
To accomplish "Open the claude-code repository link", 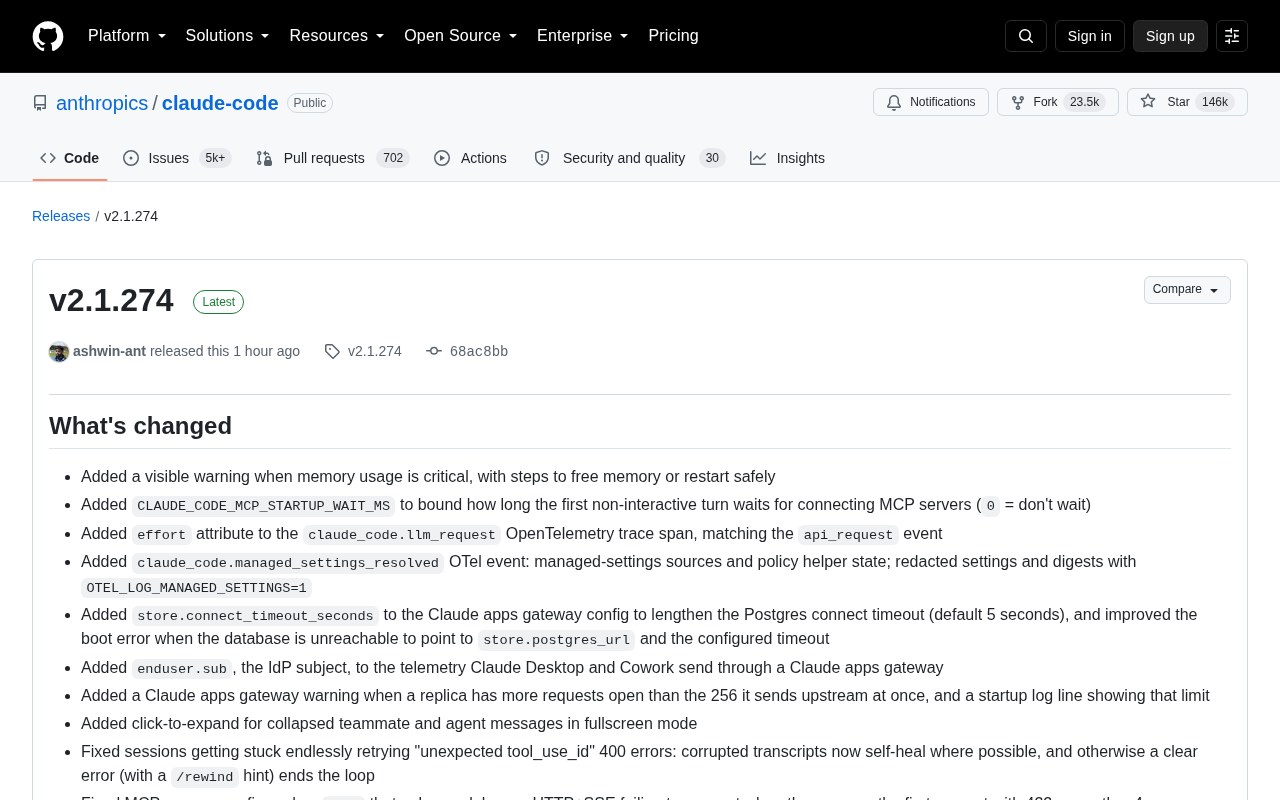I will coord(220,103).
